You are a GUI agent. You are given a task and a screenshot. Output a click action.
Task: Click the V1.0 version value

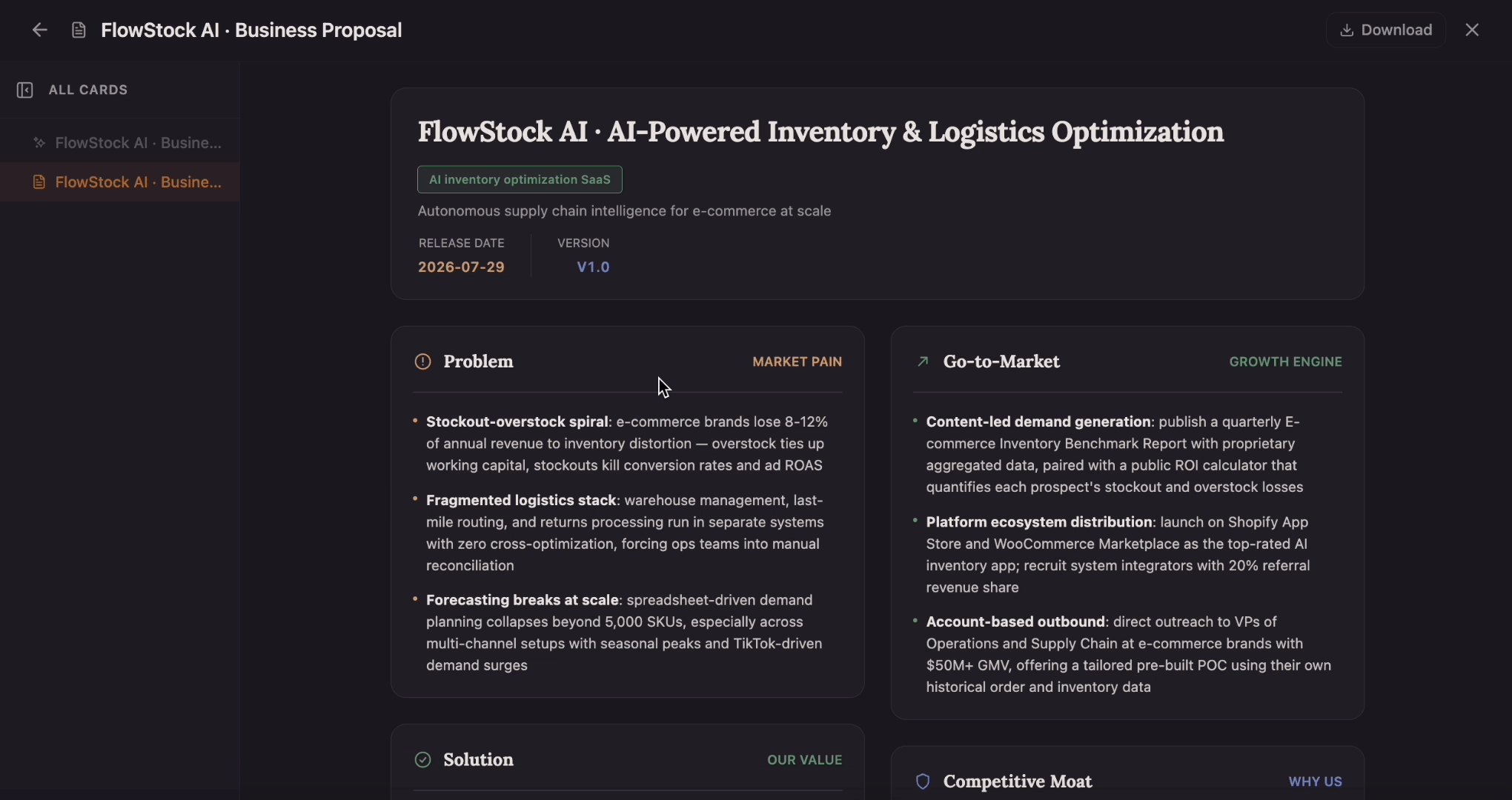(x=593, y=267)
